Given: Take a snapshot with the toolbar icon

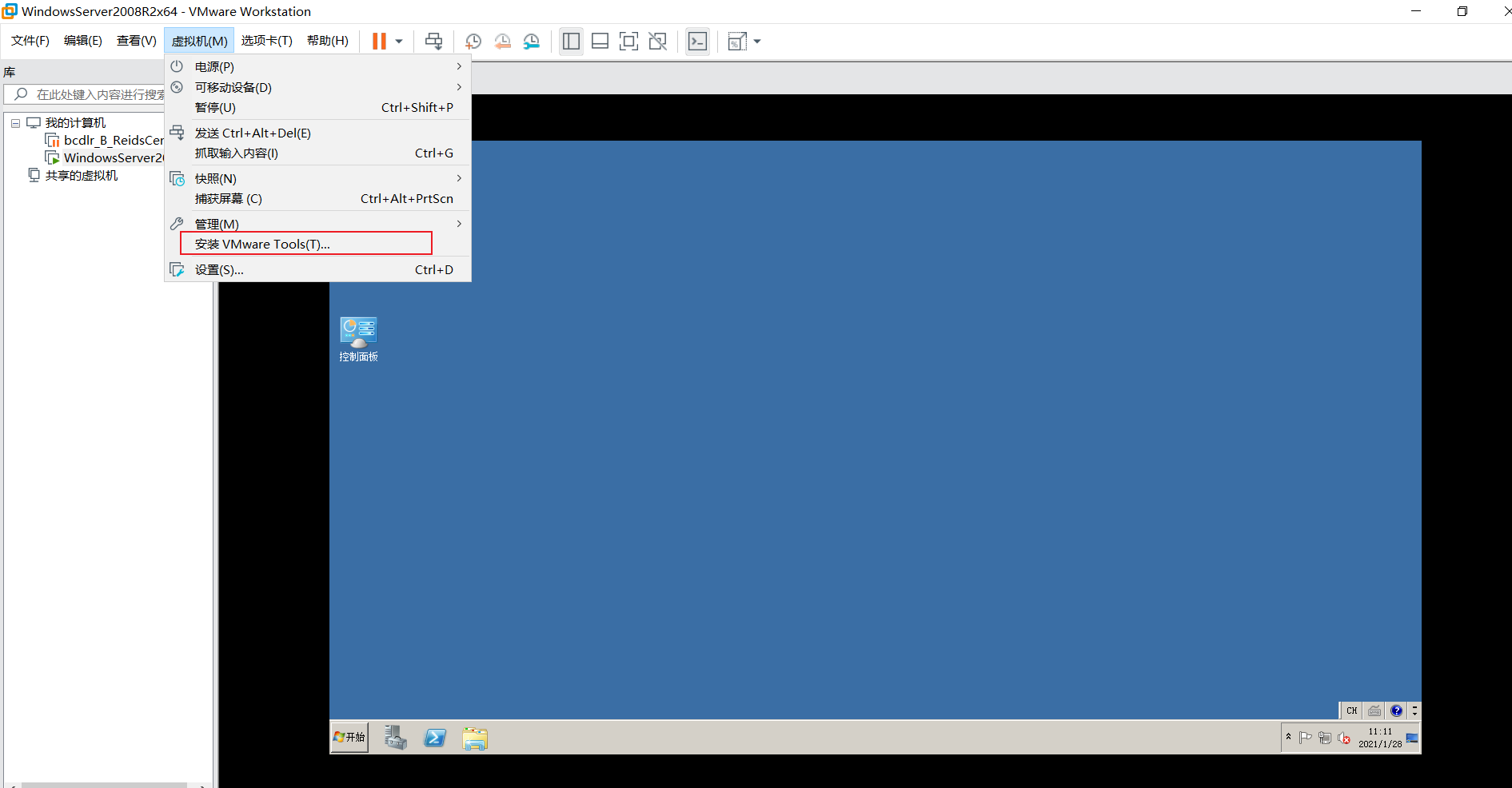Looking at the screenshot, I should (x=473, y=41).
